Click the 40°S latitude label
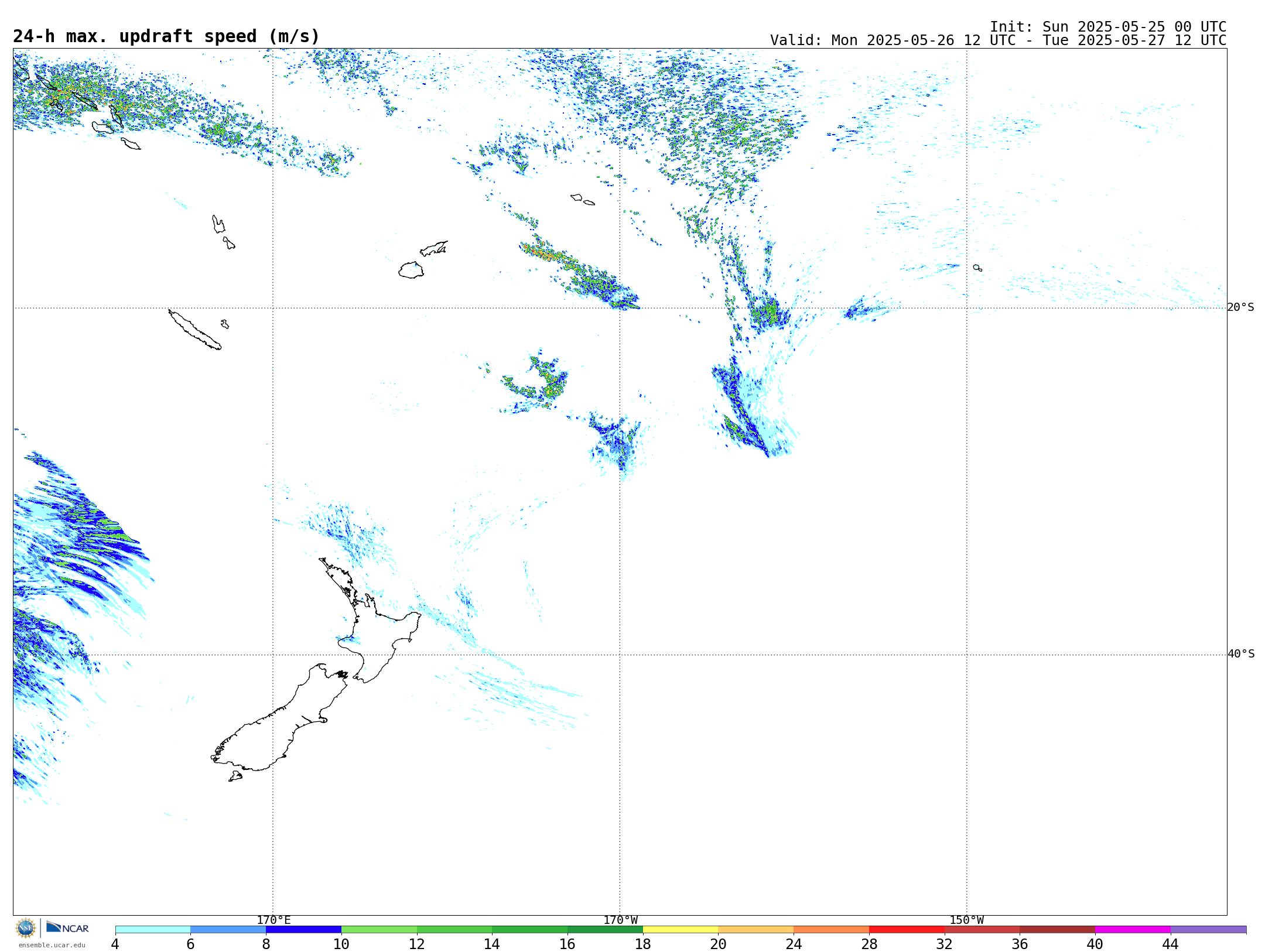This screenshot has width=1265, height=952. (1241, 654)
